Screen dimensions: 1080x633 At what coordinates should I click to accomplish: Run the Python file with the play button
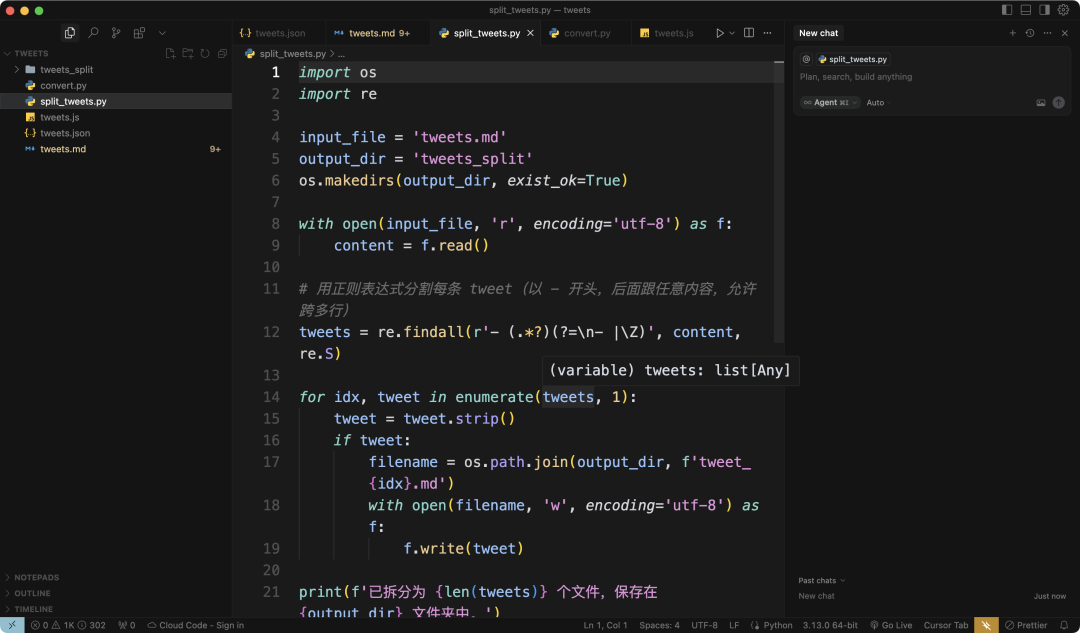point(720,33)
